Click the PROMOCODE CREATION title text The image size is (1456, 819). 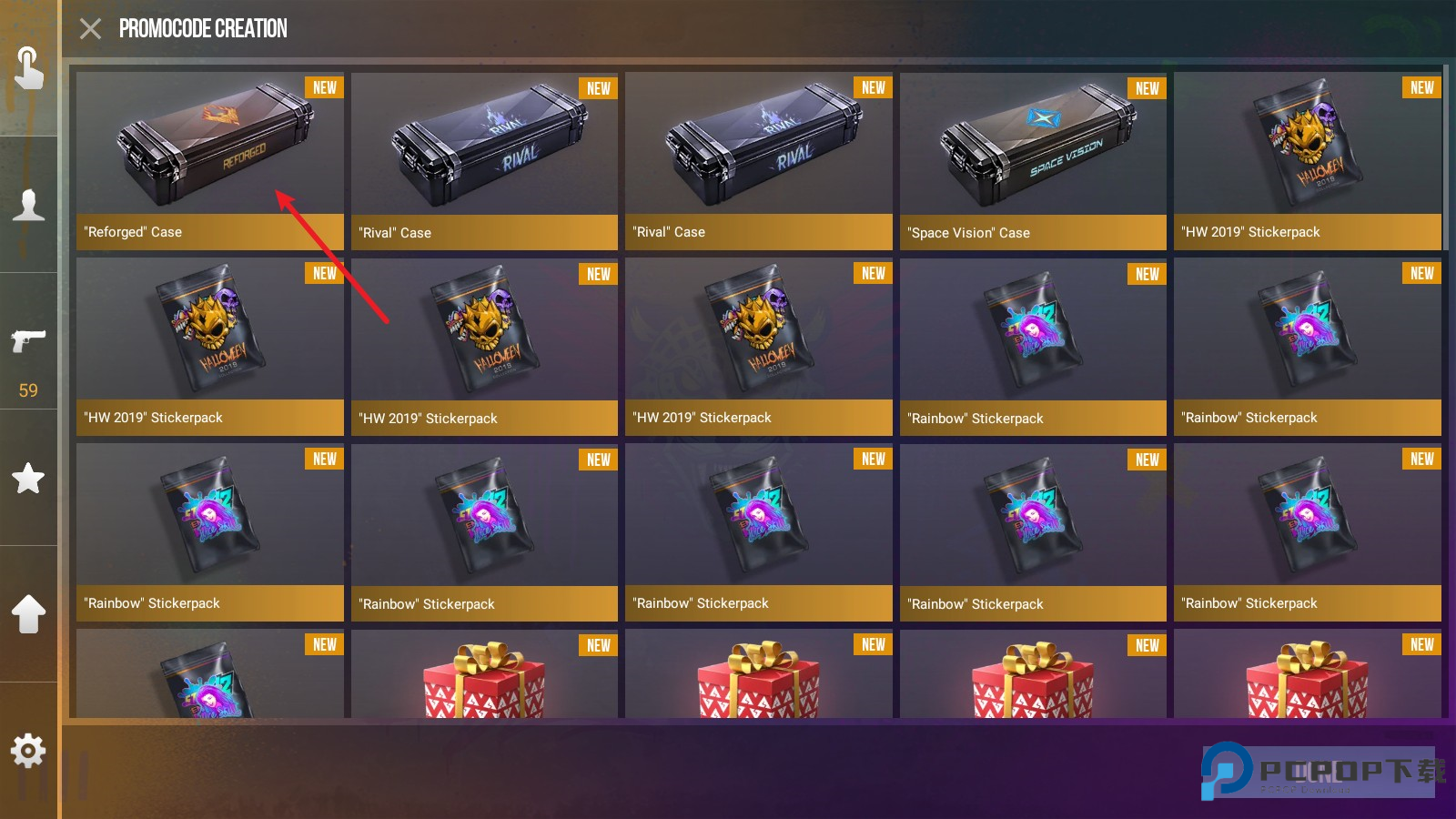point(203,29)
